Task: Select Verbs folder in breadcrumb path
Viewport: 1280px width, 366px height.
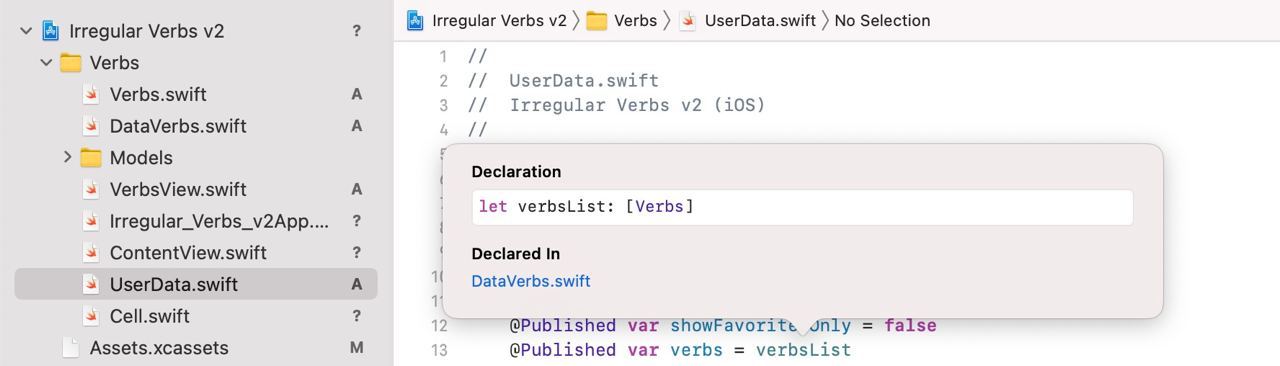Action: pyautogui.click(x=635, y=20)
